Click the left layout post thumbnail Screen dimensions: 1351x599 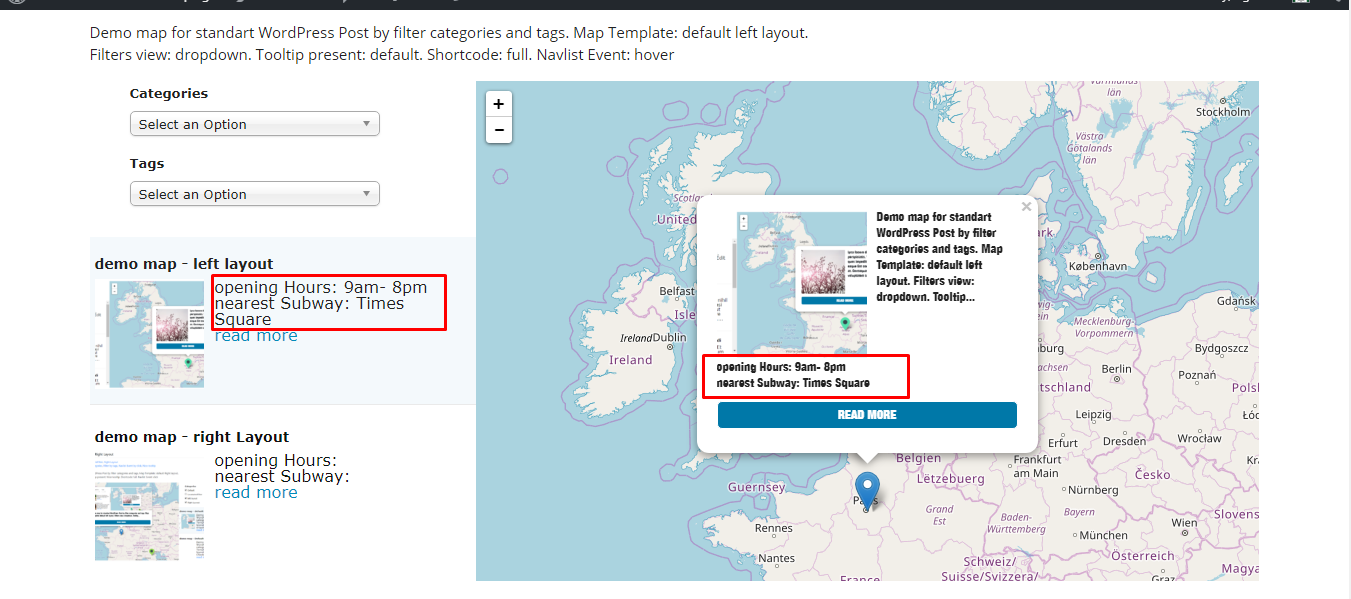(x=149, y=334)
